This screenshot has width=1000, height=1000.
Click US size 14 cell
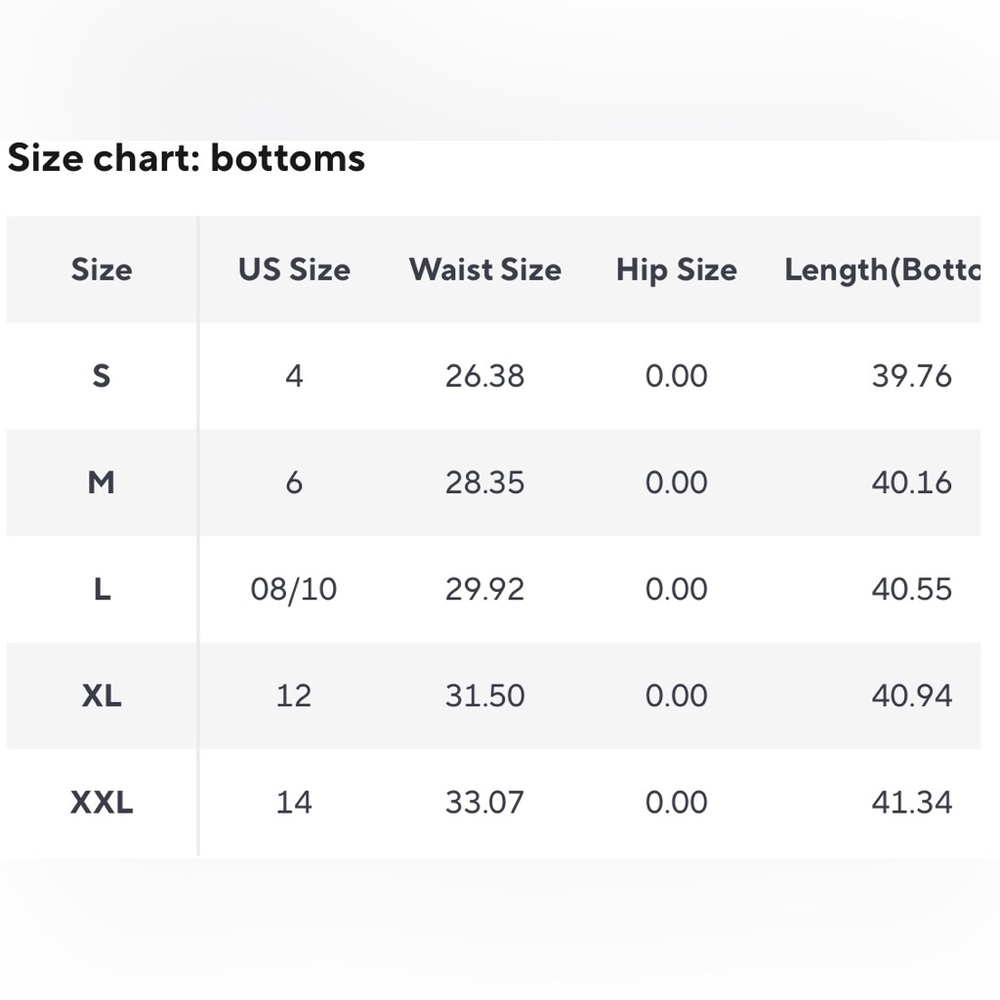click(x=294, y=802)
